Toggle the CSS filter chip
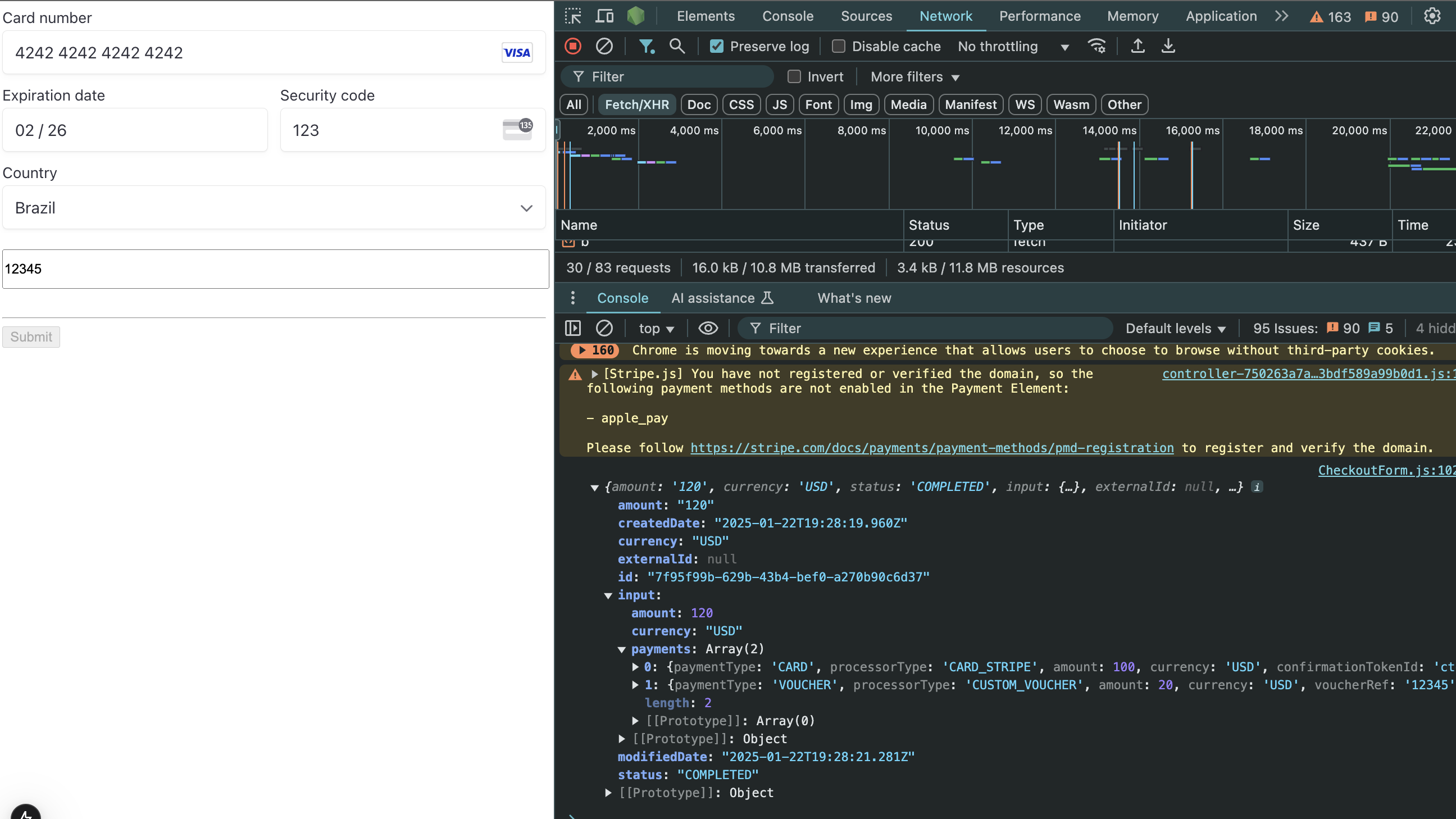The width and height of the screenshot is (1456, 819). point(741,104)
